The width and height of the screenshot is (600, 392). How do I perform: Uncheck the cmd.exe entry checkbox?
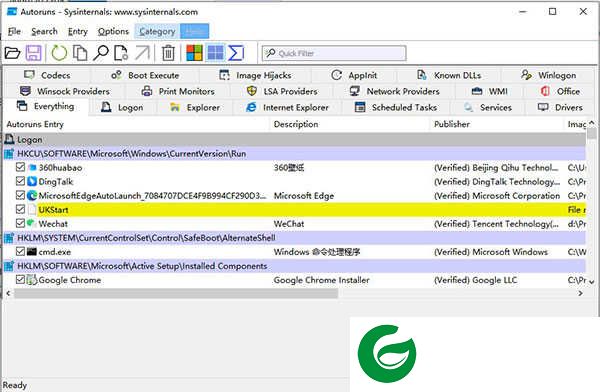[20, 252]
